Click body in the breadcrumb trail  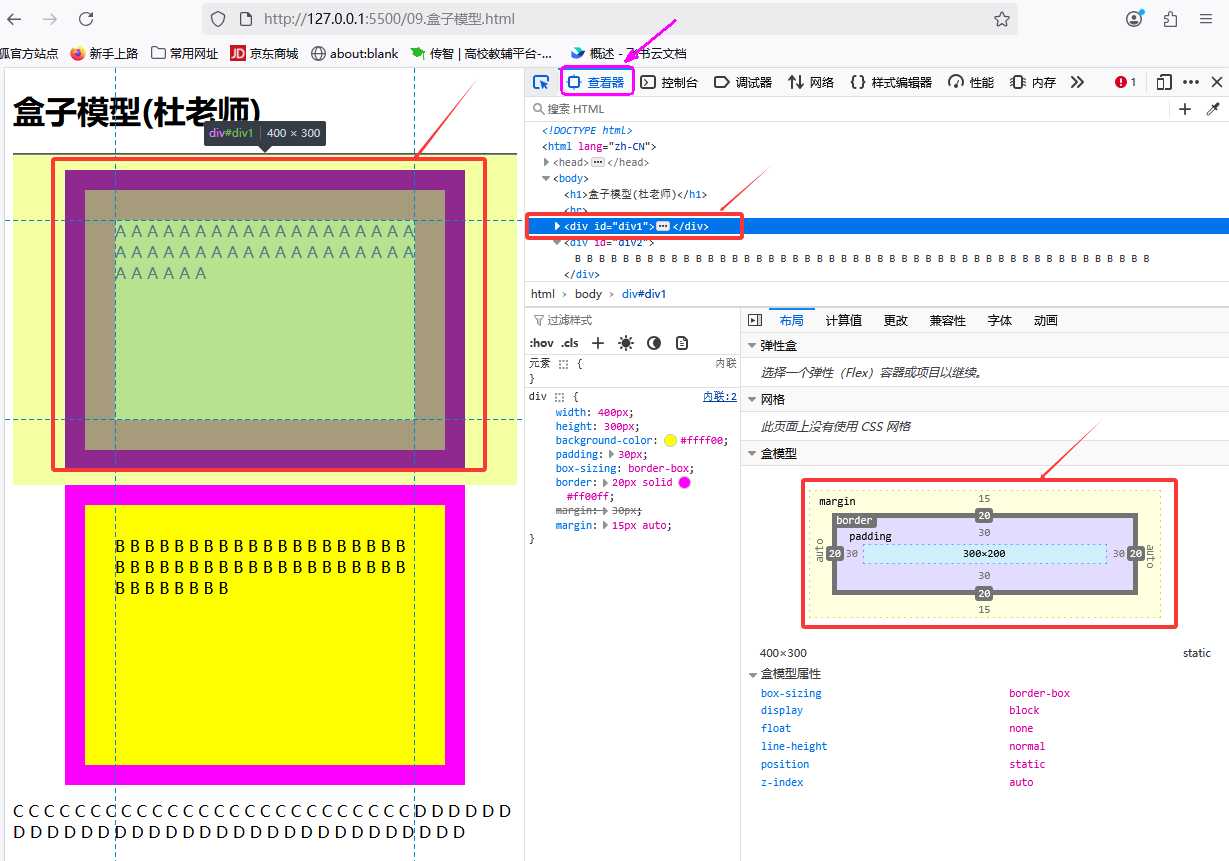tap(588, 294)
